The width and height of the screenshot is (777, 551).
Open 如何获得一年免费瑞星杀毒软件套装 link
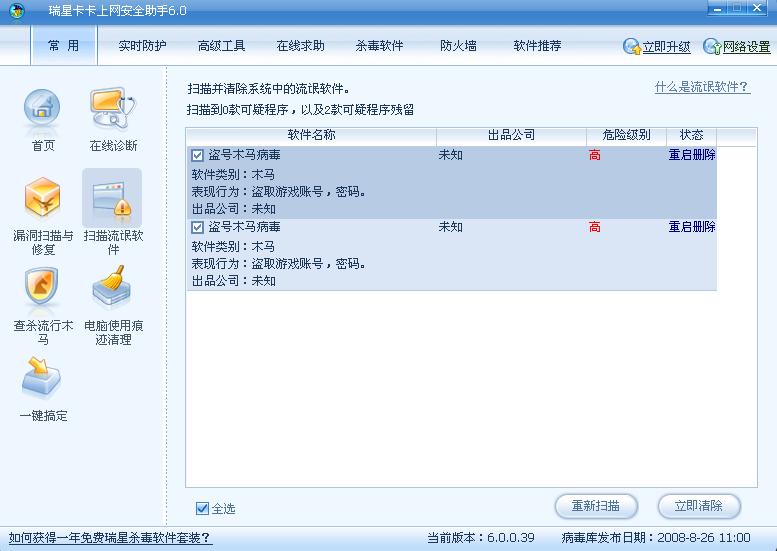pyautogui.click(x=110, y=538)
